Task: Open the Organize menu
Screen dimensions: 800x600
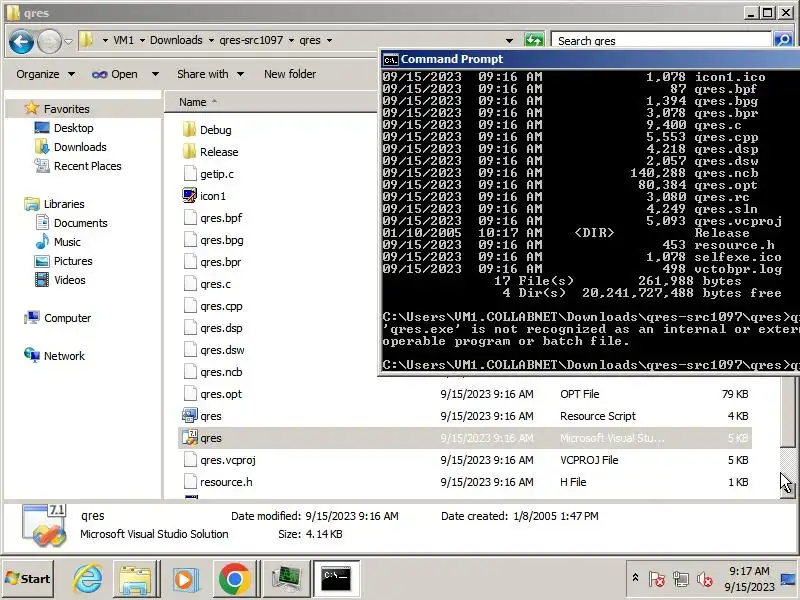Action: point(45,74)
